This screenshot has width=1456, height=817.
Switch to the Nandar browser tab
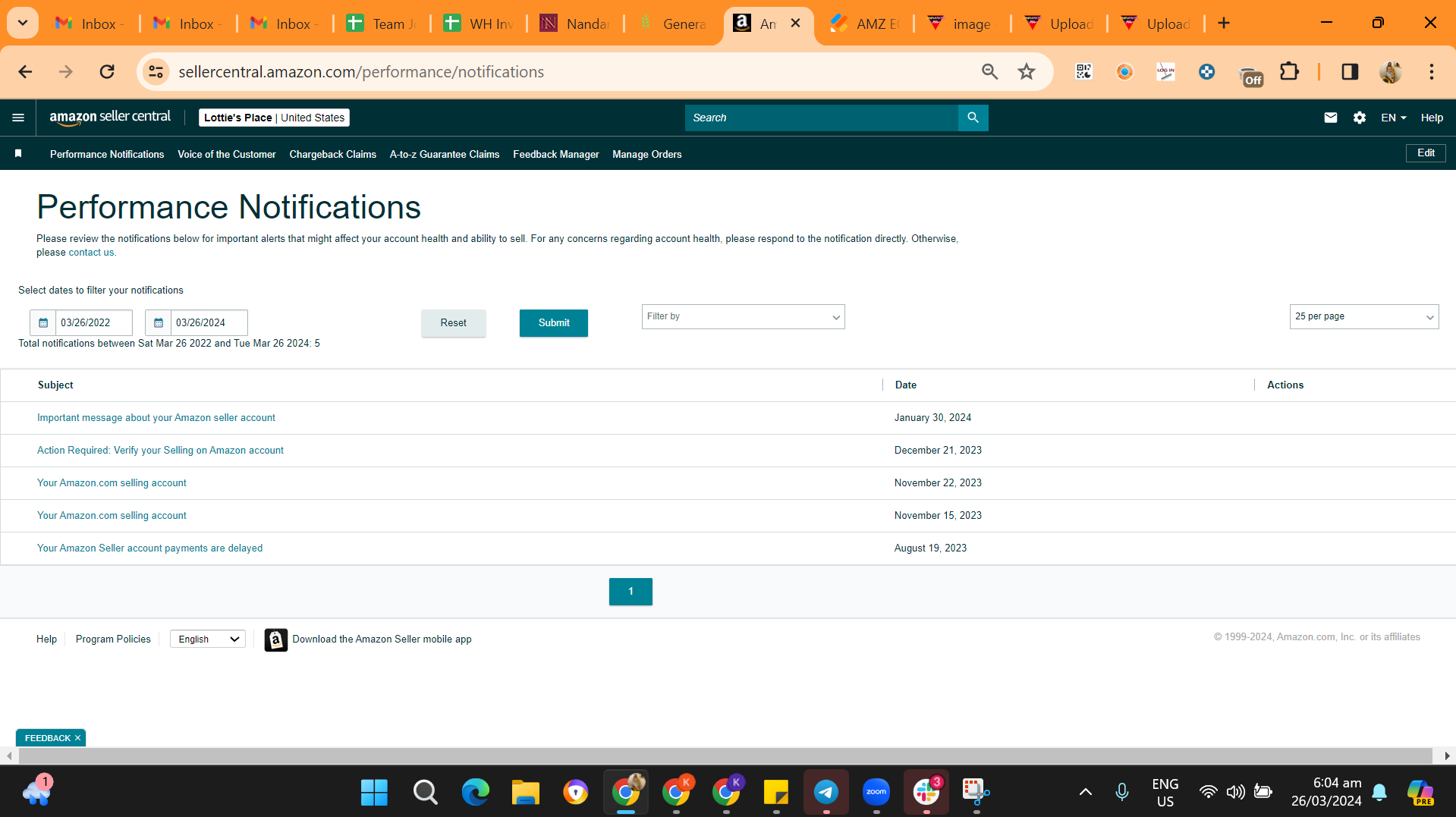575,24
